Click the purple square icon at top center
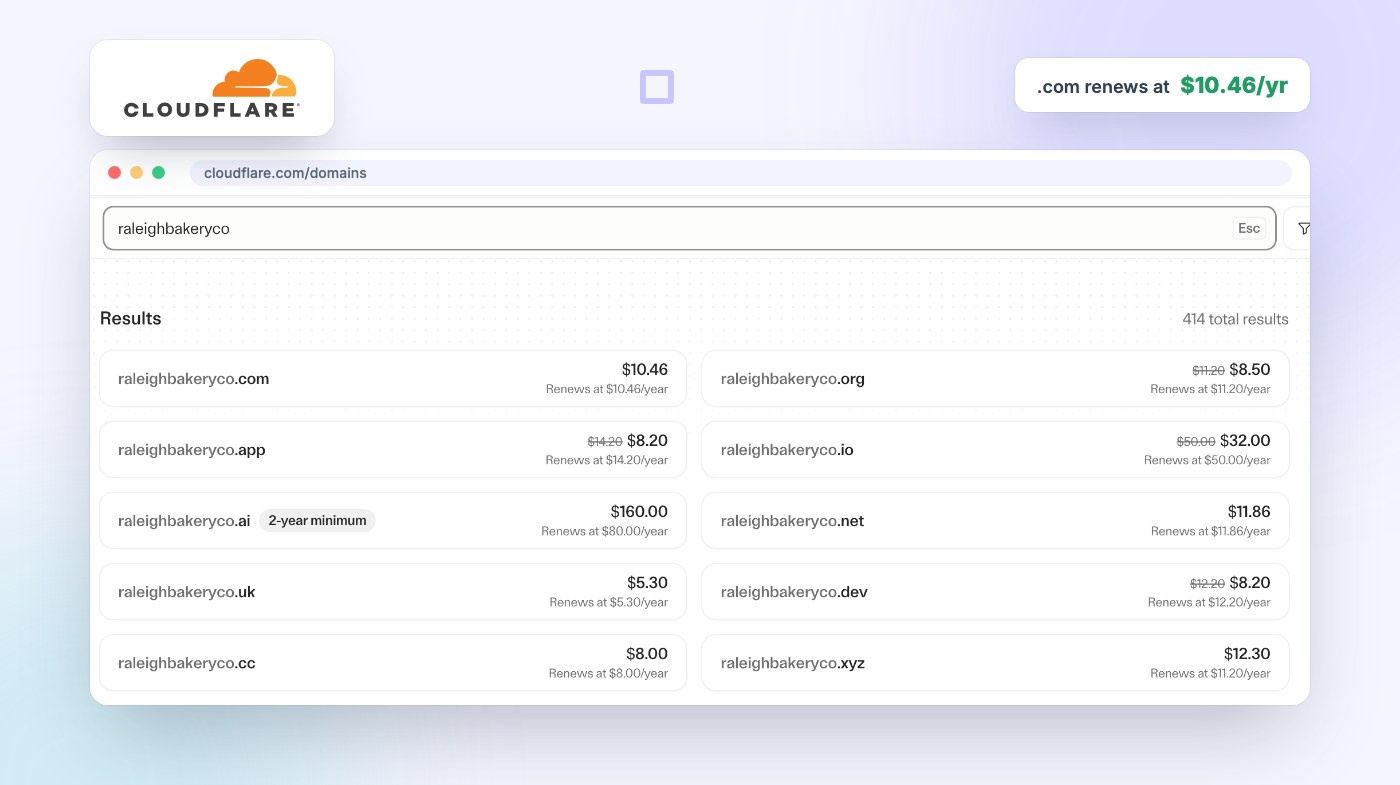 click(657, 87)
